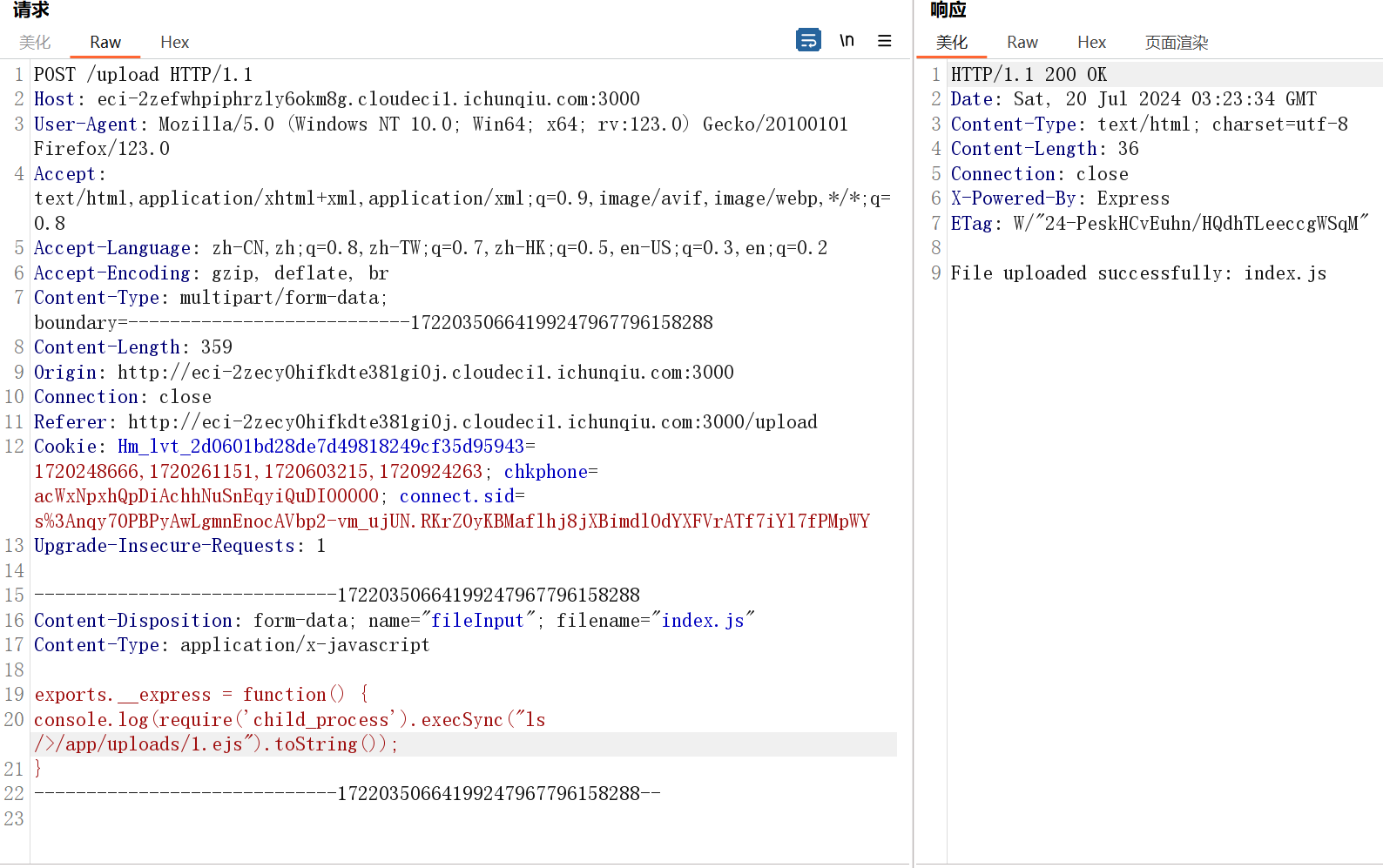Click the response Content-Length 36 header
1383x868 pixels.
tap(1044, 149)
